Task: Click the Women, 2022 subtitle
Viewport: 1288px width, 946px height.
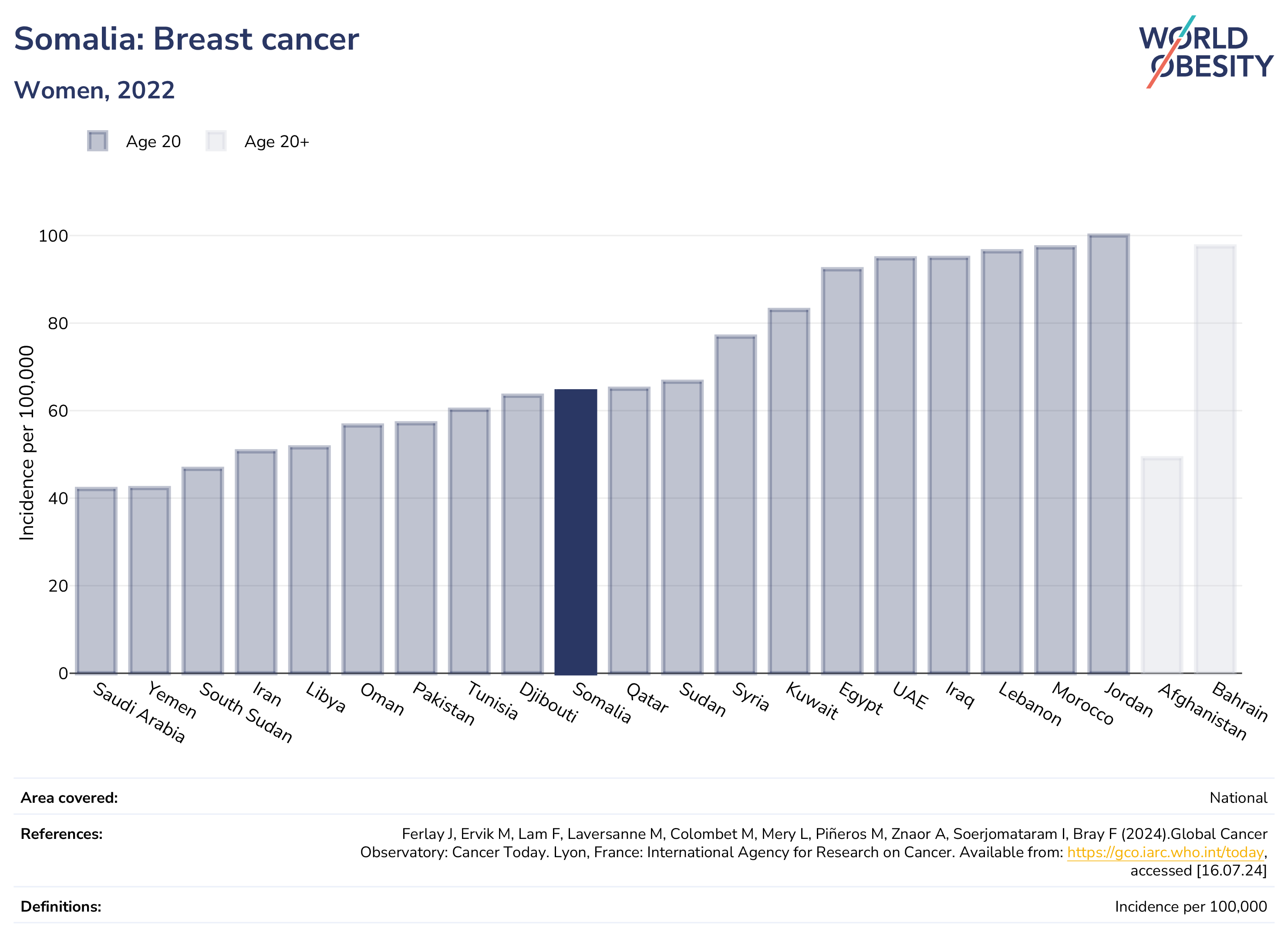Action: 94,90
